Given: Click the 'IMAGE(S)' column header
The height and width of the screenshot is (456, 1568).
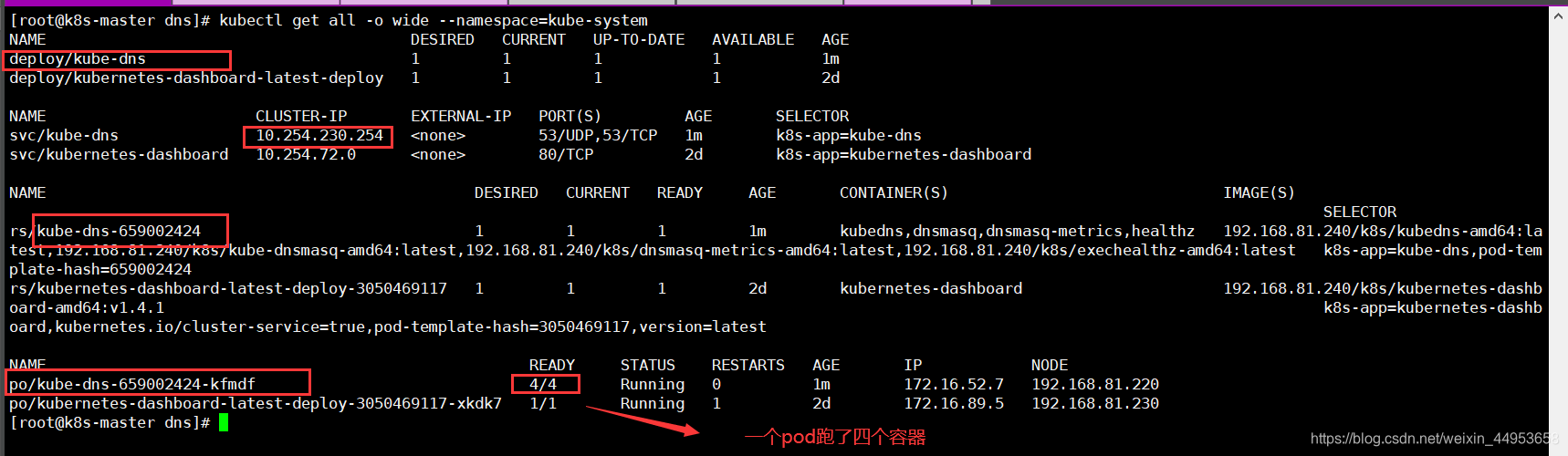Looking at the screenshot, I should [1260, 192].
